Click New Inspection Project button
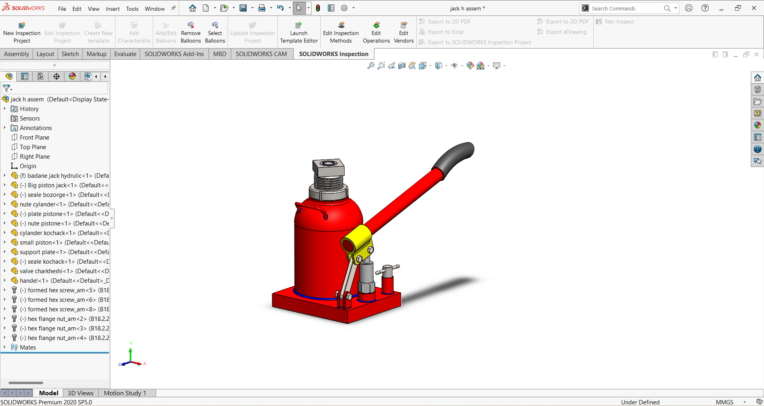Screen dimensions: 764x406 [21, 33]
